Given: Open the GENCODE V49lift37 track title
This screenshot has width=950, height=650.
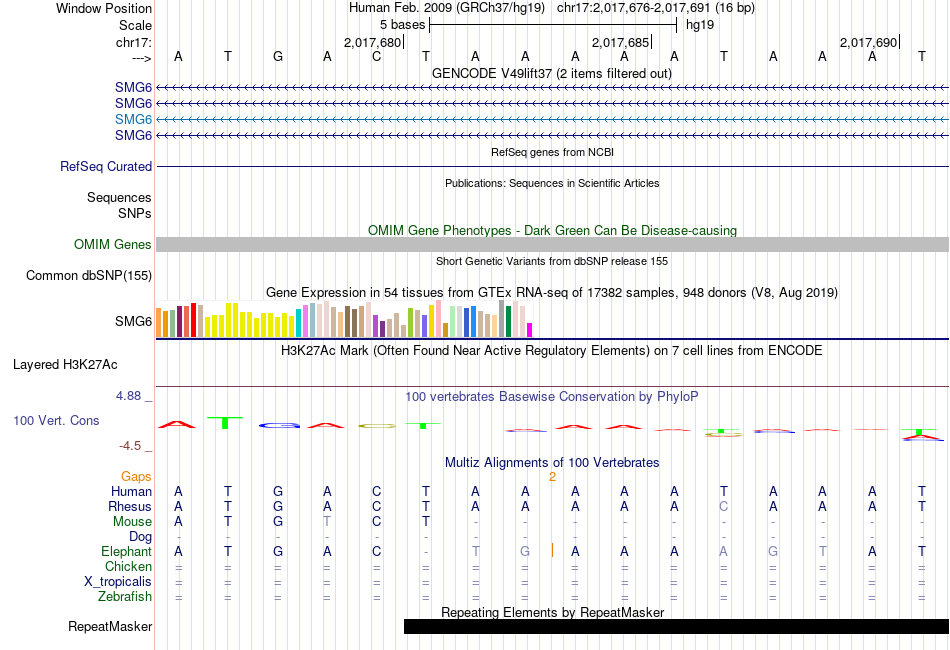Looking at the screenshot, I should [552, 73].
